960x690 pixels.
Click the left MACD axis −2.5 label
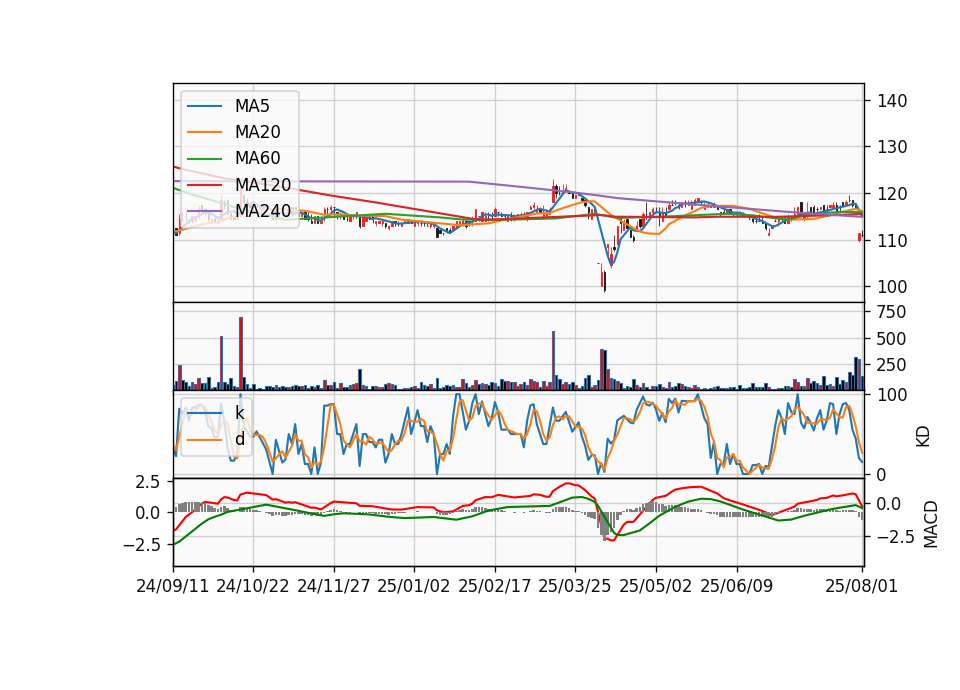point(141,545)
